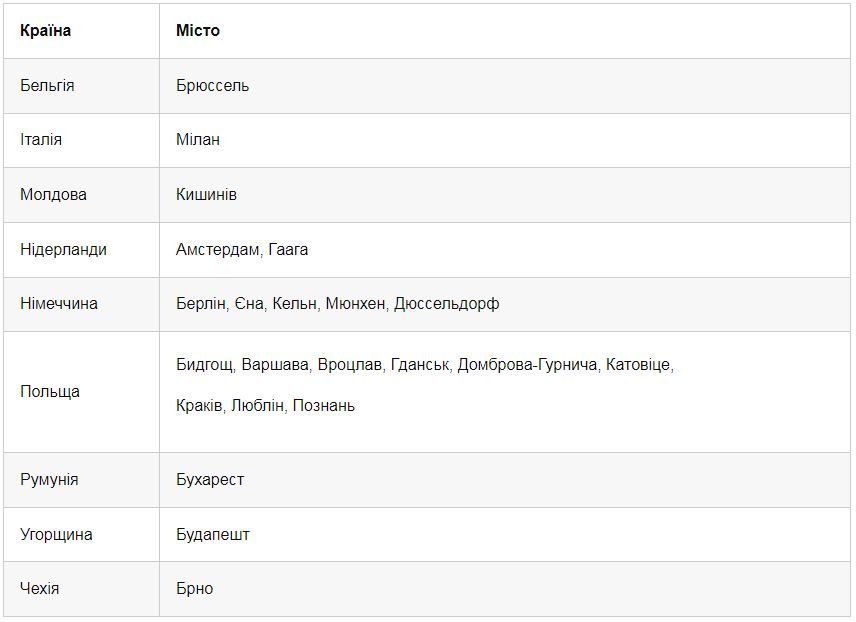Select the "Бельгія" country cell
The image size is (856, 622).
[x=47, y=86]
